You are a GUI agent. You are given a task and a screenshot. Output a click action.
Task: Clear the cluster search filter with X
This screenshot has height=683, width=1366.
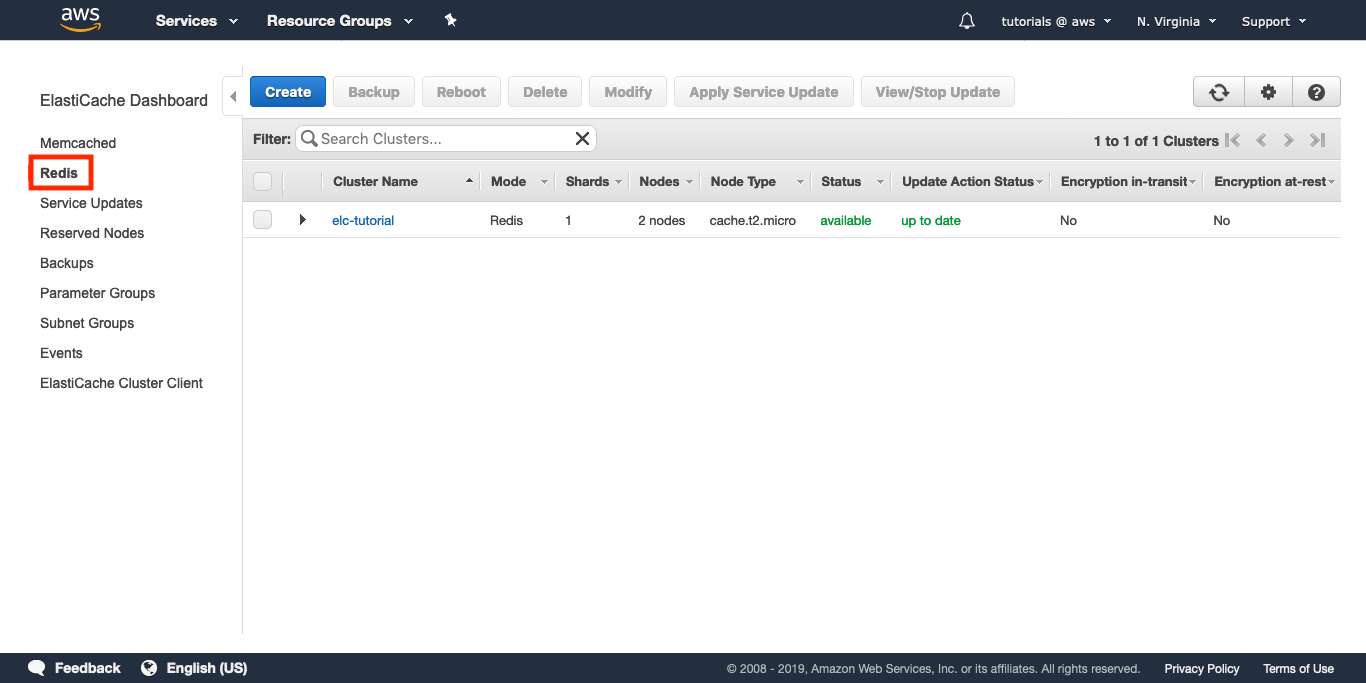click(582, 139)
